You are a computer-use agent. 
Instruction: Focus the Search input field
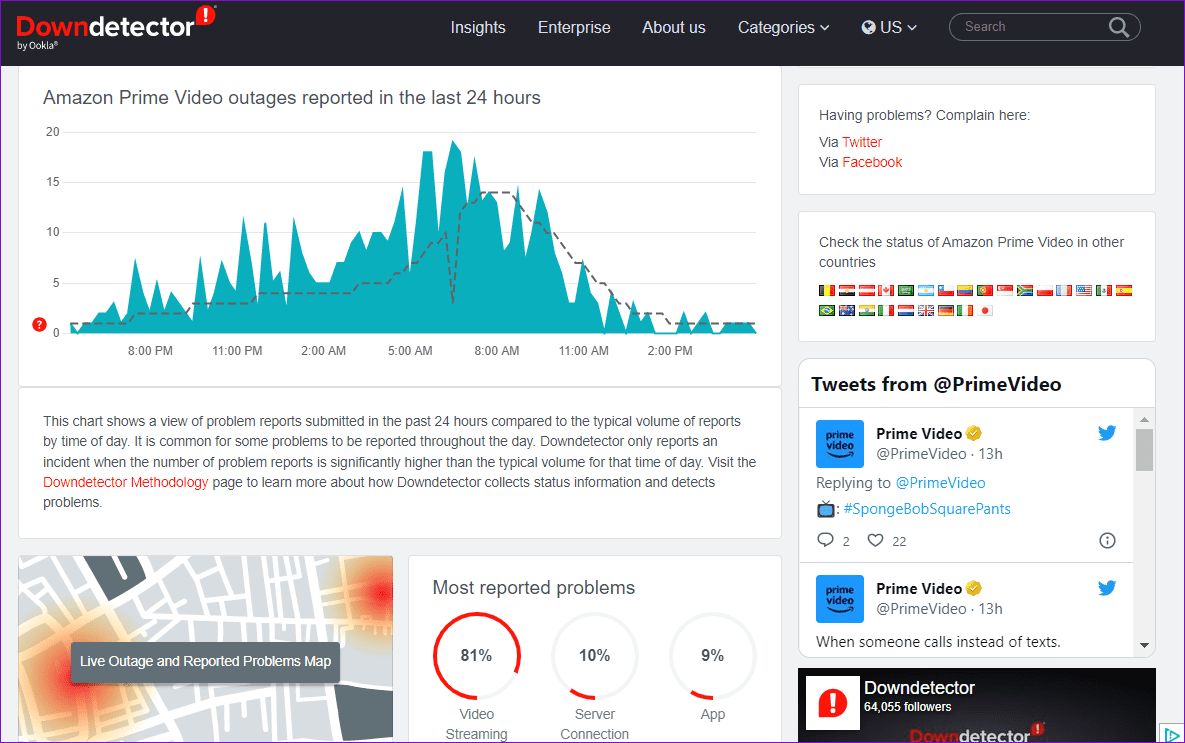point(1032,27)
